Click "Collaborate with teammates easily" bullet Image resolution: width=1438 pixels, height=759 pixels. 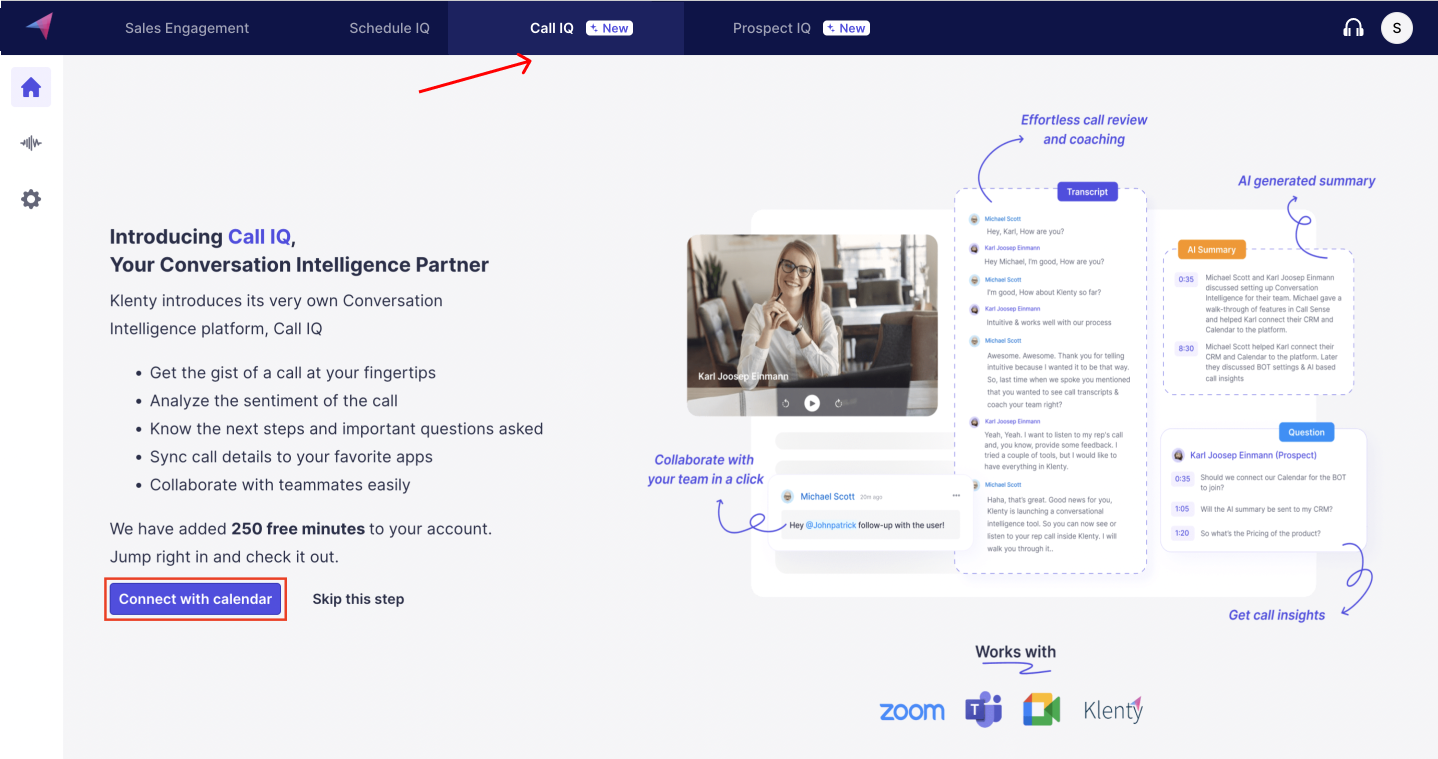click(x=280, y=485)
